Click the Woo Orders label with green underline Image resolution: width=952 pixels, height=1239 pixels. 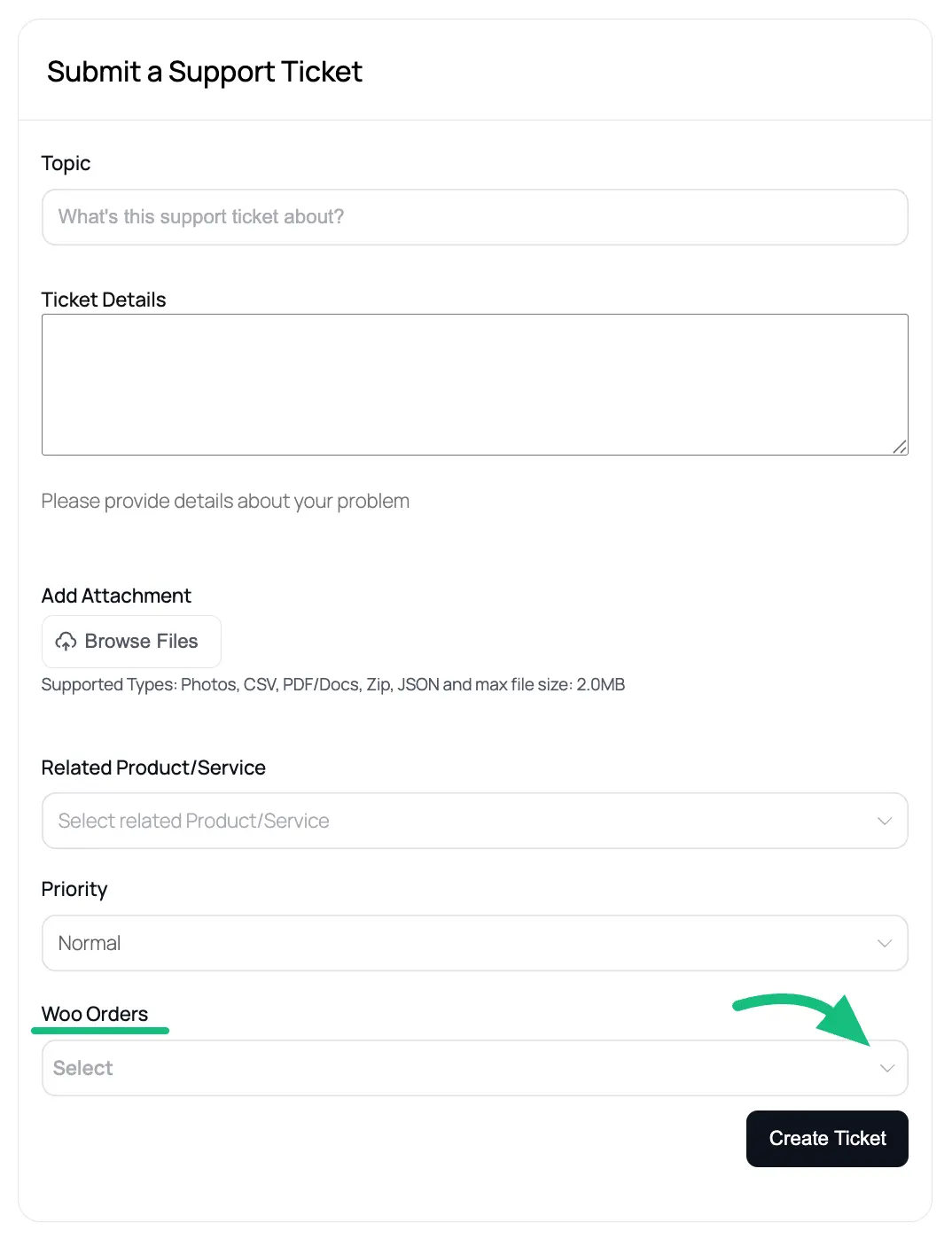94,1014
